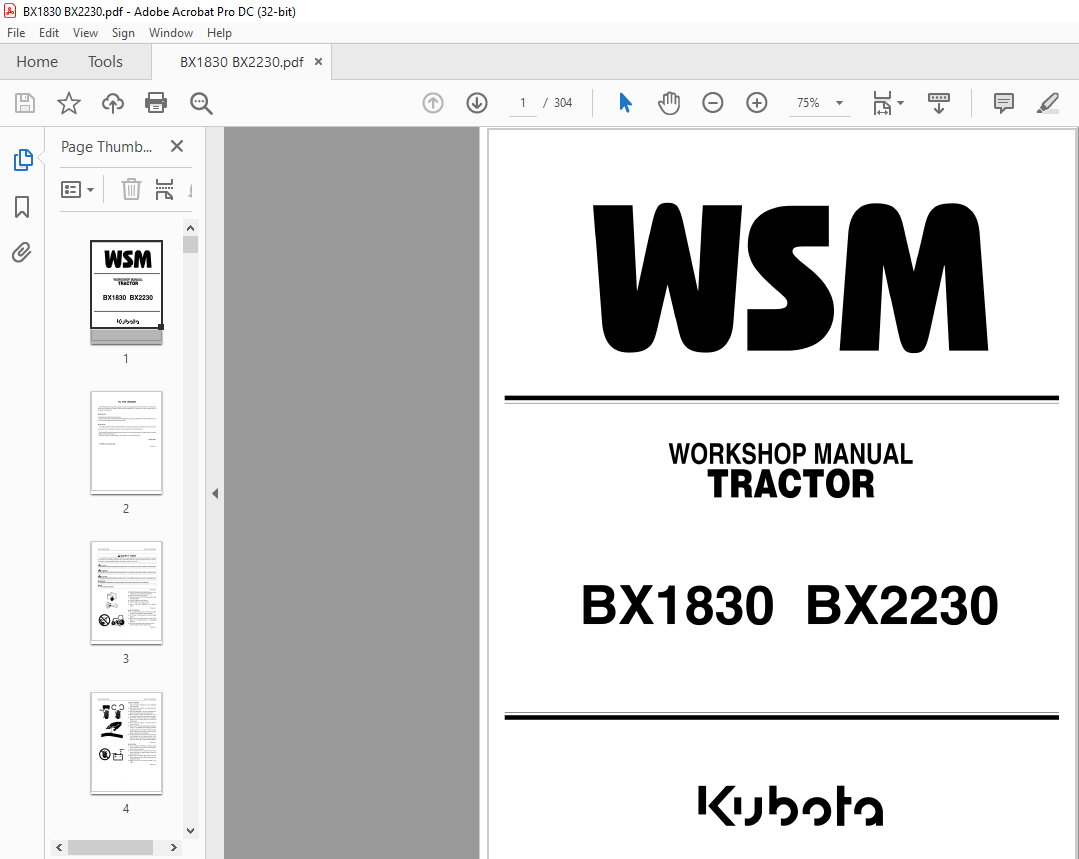Close the Page Thumbnails panel

pos(177,146)
